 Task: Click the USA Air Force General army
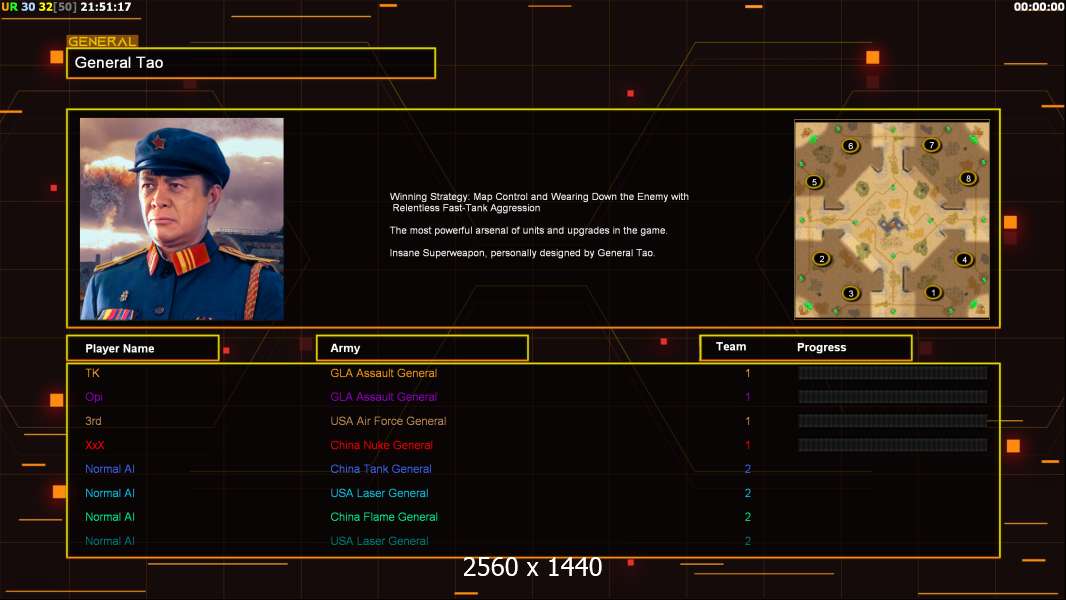pyautogui.click(x=388, y=421)
